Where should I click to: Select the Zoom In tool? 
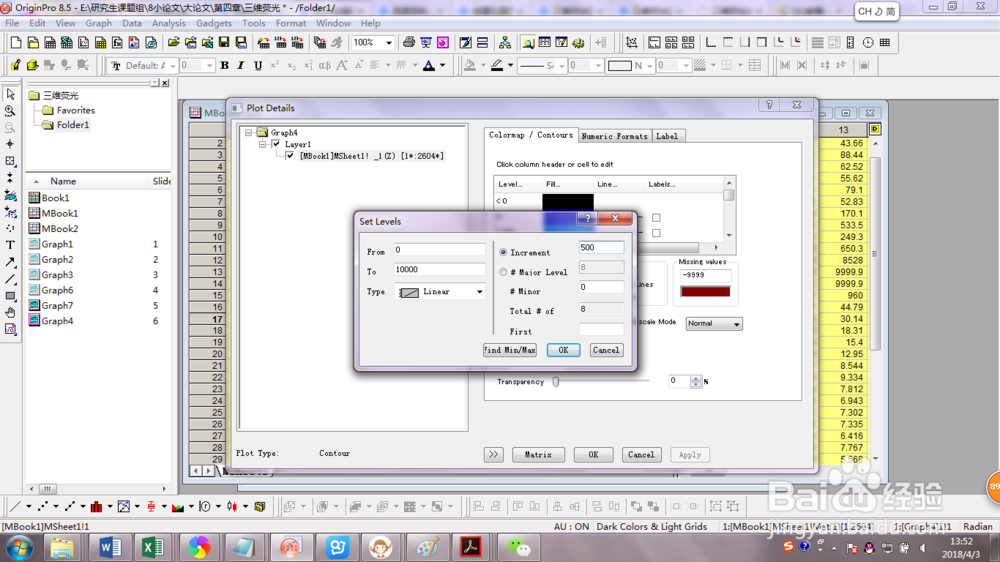tap(10, 111)
